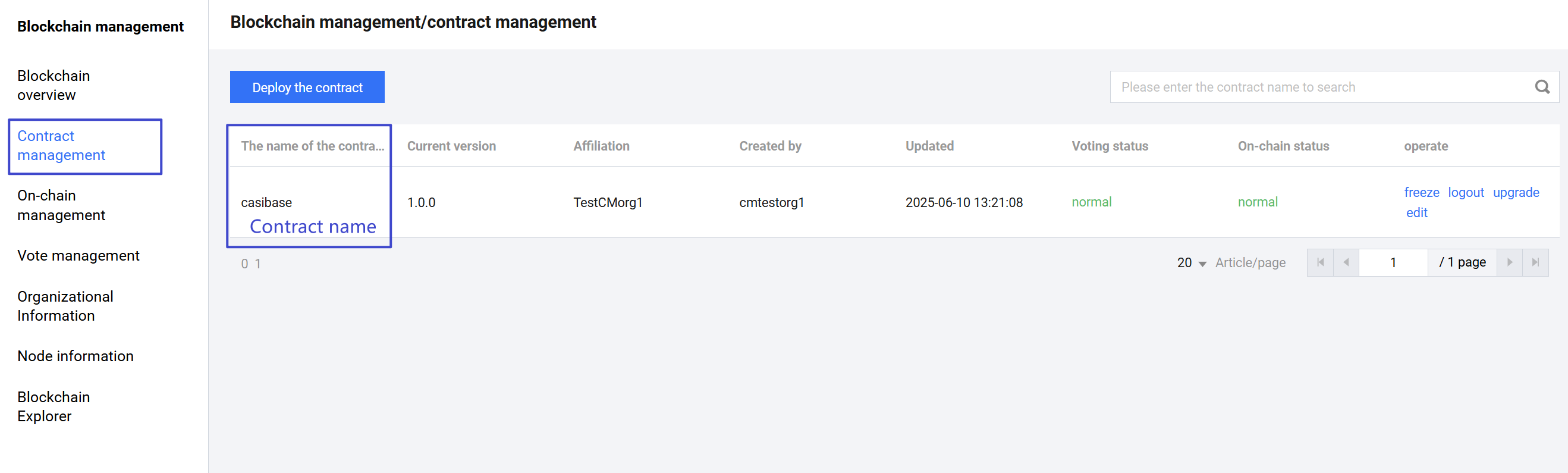Open Organizational Information section
The height and width of the screenshot is (473, 1568).
[65, 306]
